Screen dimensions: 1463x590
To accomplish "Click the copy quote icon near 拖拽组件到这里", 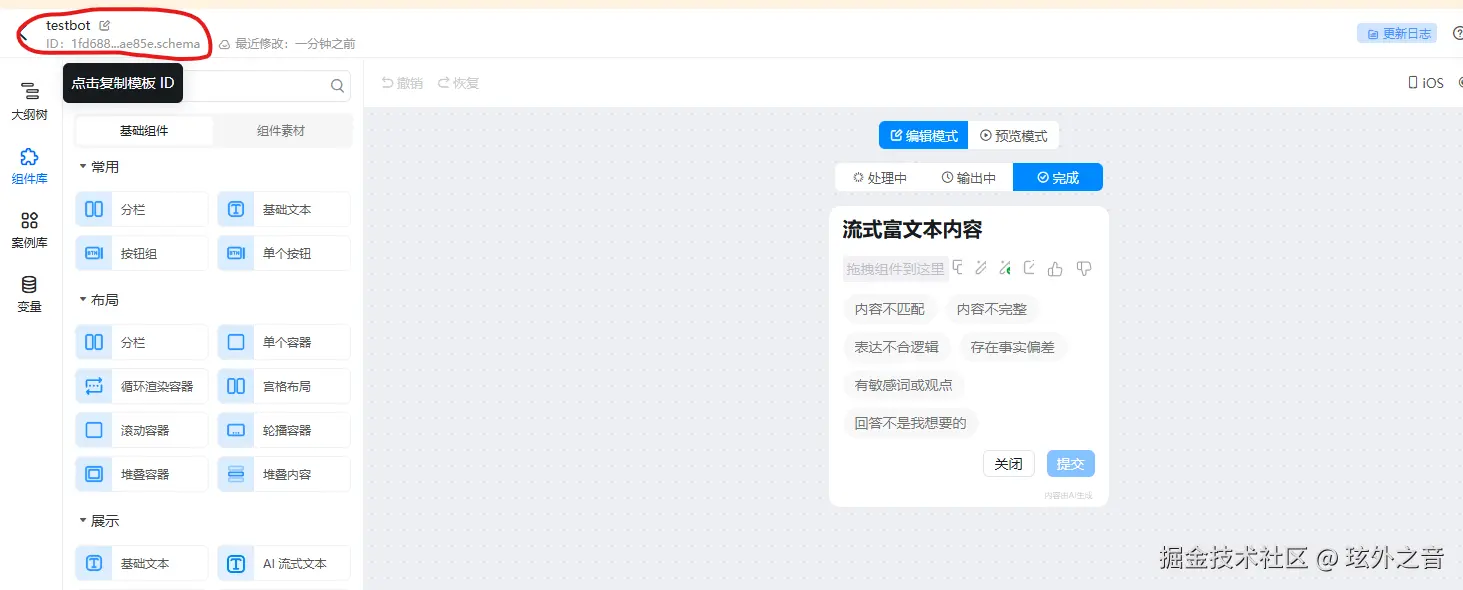I will 957,268.
